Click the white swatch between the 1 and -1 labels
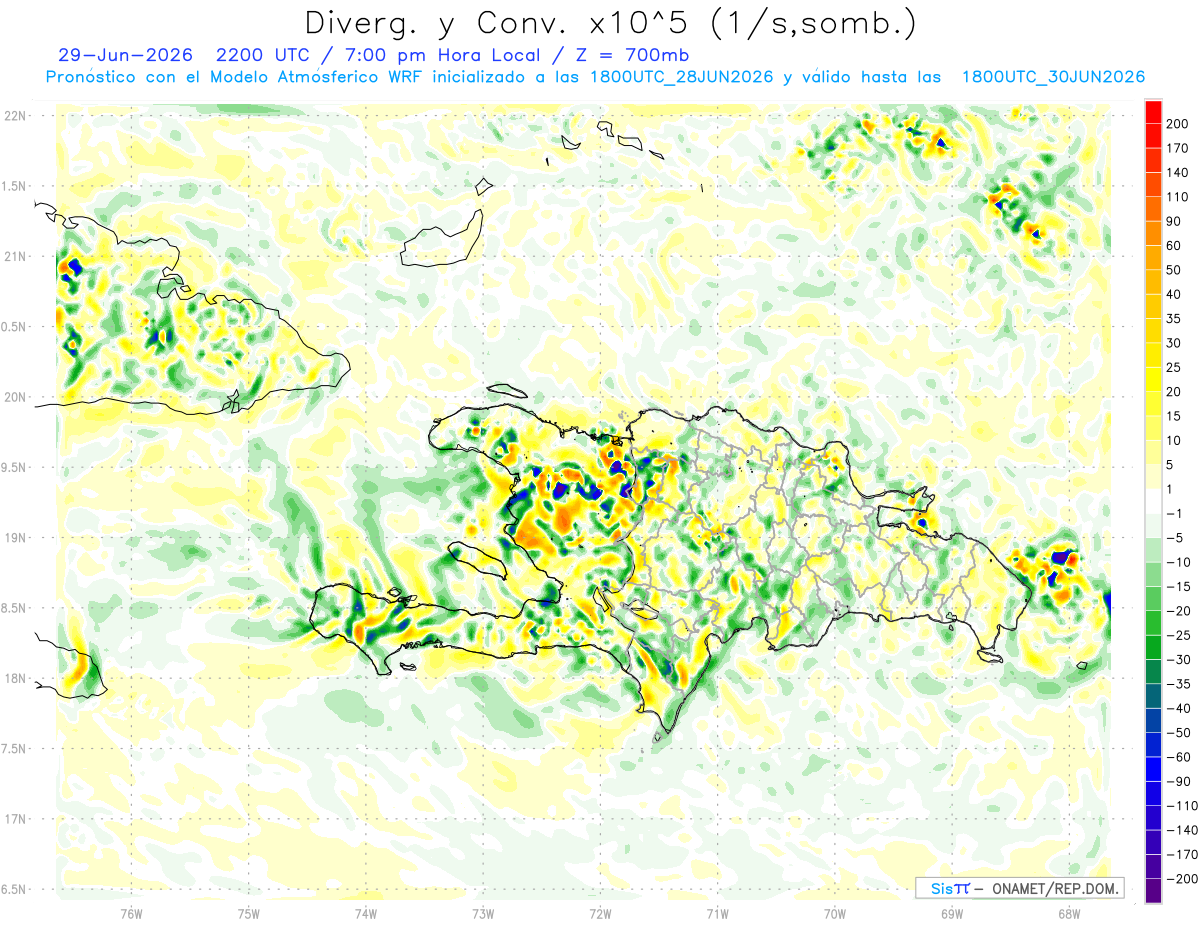The image size is (1200, 927). point(1153,501)
